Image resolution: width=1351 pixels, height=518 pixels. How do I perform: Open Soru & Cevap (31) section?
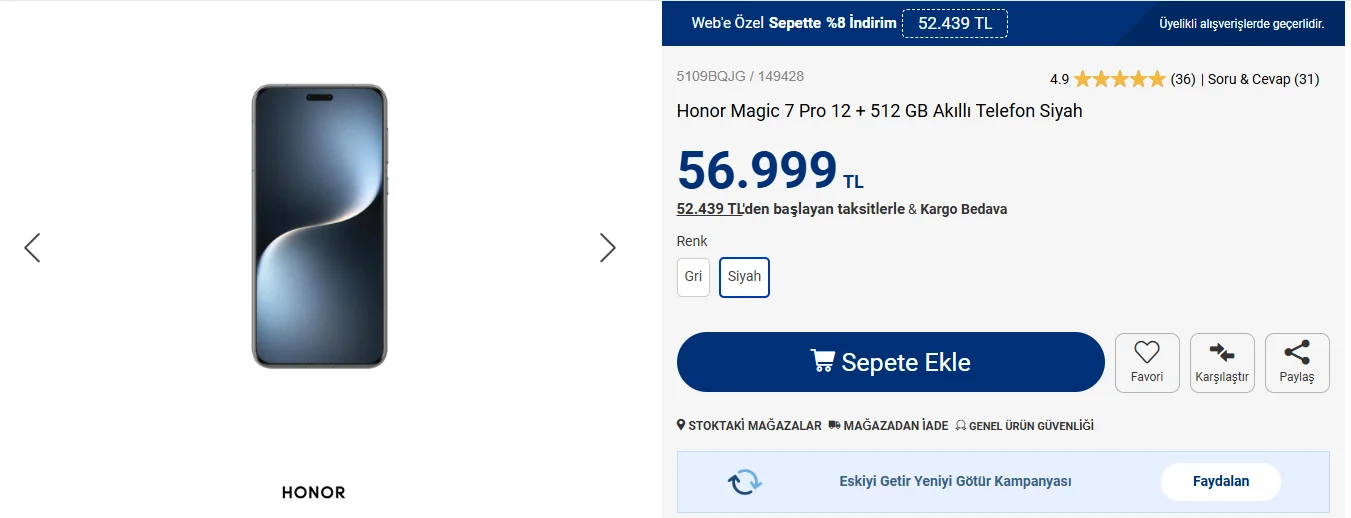pos(1263,79)
